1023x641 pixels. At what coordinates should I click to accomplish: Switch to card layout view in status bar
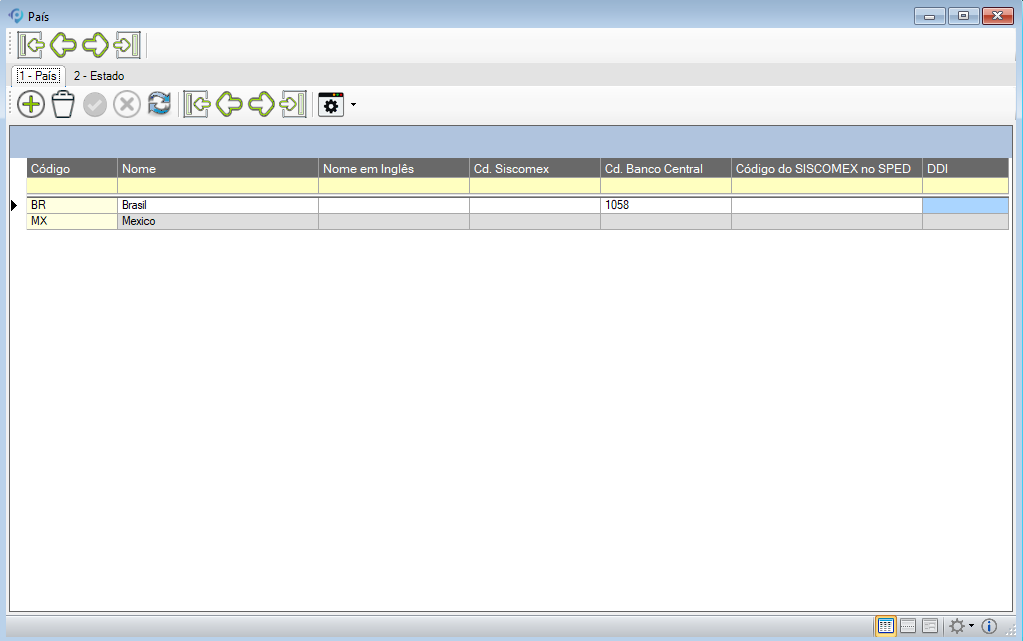coord(930,626)
